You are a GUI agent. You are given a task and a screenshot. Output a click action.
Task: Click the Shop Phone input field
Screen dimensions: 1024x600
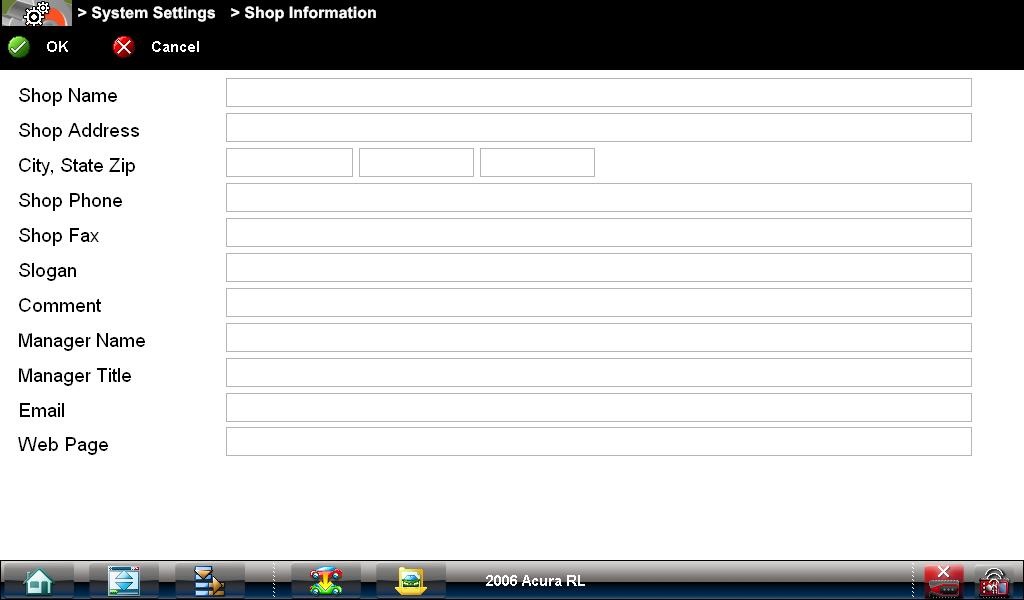pyautogui.click(x=598, y=198)
